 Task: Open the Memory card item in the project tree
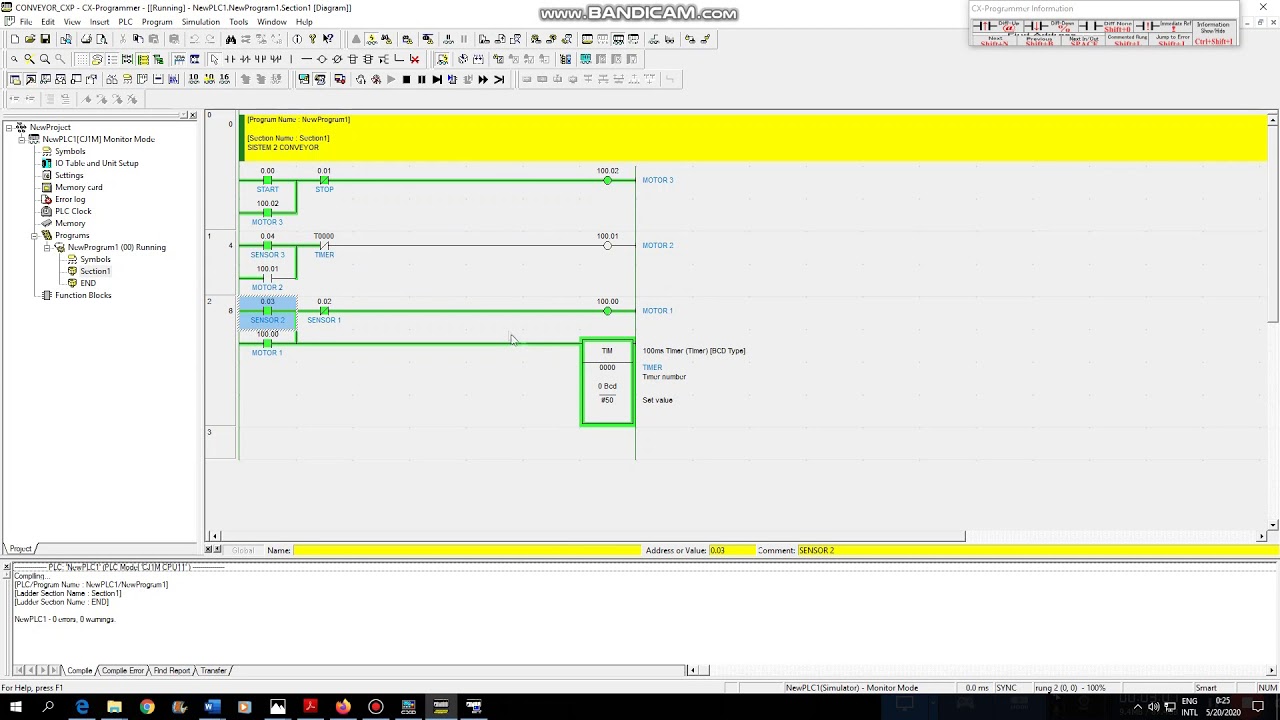[78, 187]
